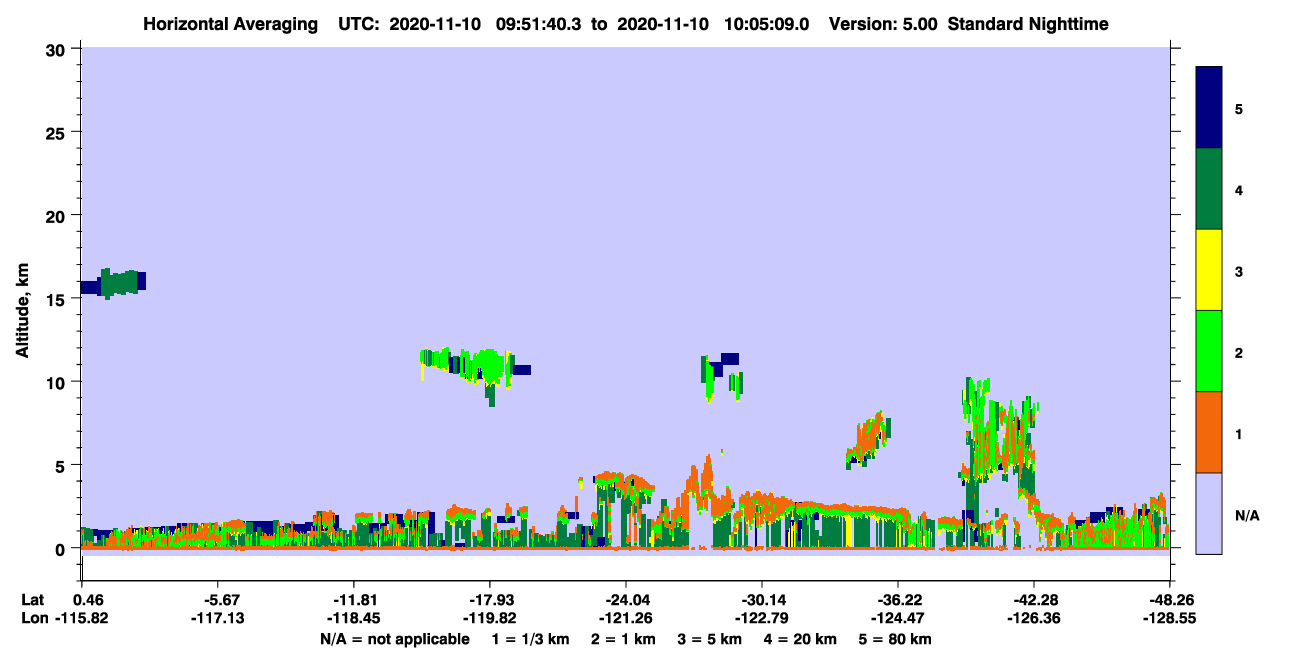
Task: Click the longitude value -122.79
Action: tap(762, 618)
